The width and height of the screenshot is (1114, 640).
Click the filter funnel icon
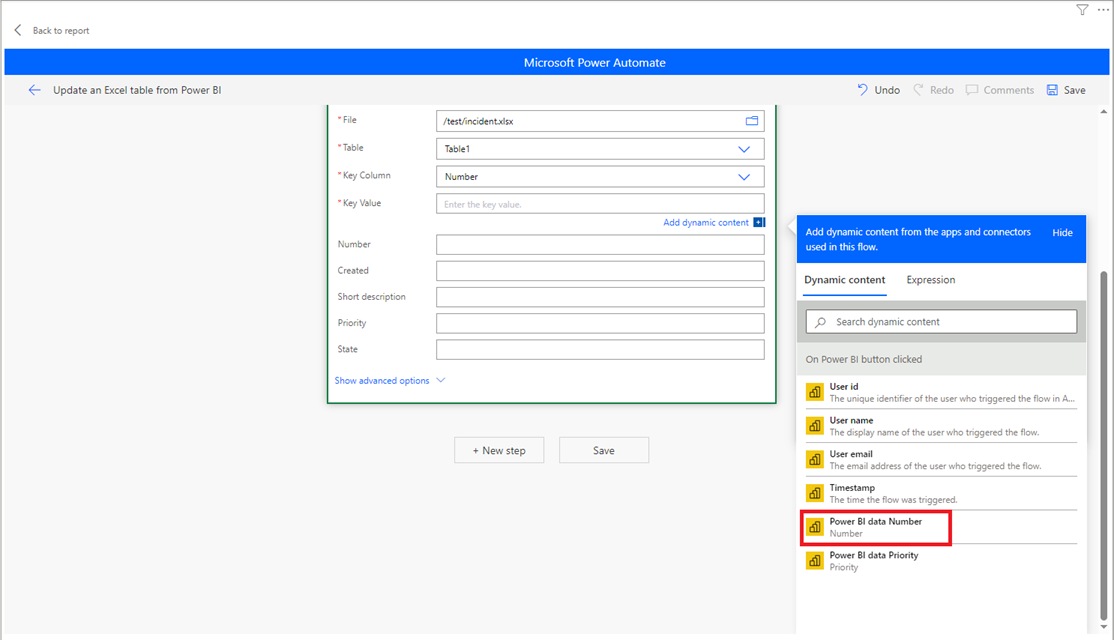click(x=1082, y=10)
